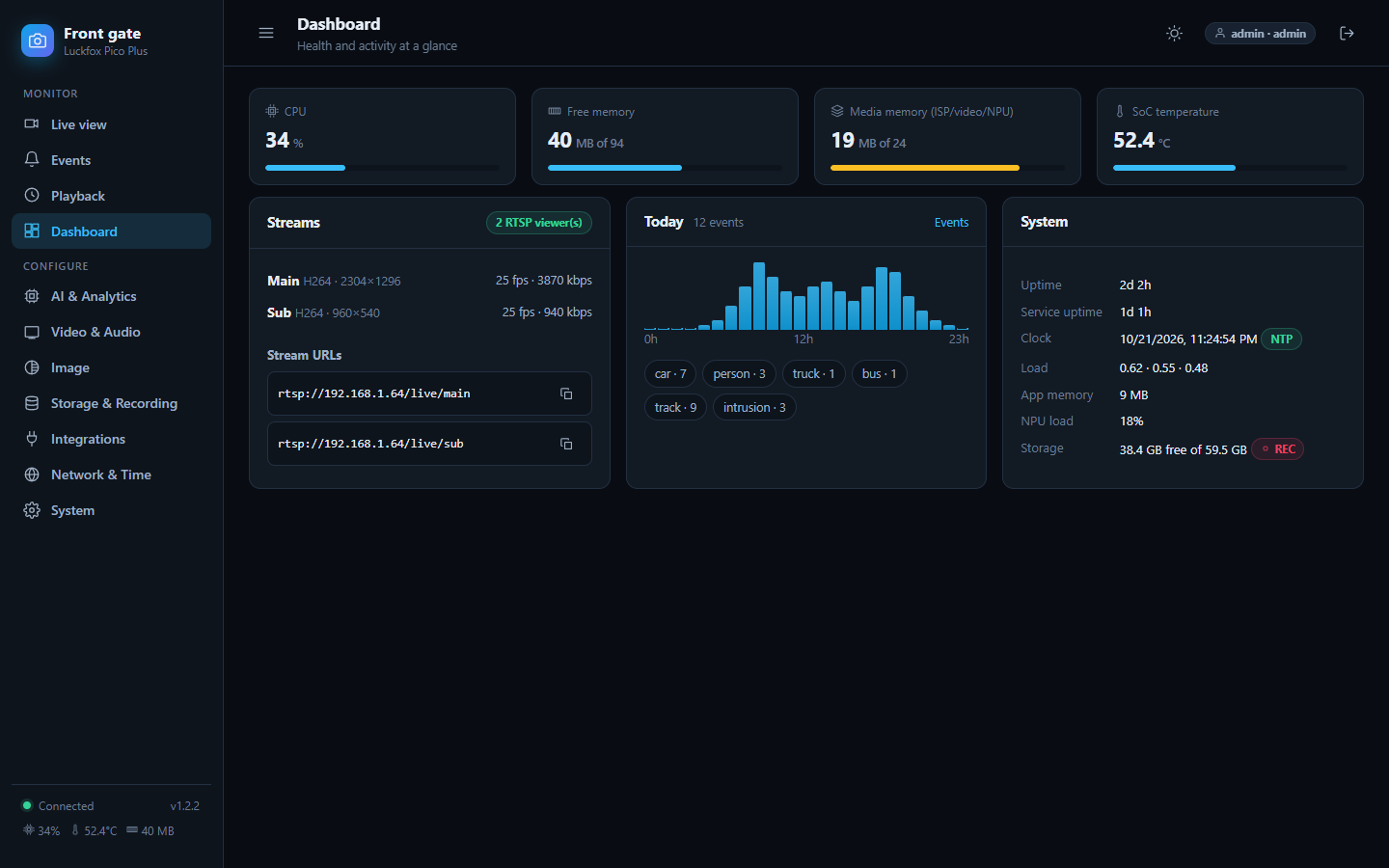Toggle the sidebar with the hamburger menu icon
This screenshot has width=1389, height=868.
pyautogui.click(x=266, y=33)
